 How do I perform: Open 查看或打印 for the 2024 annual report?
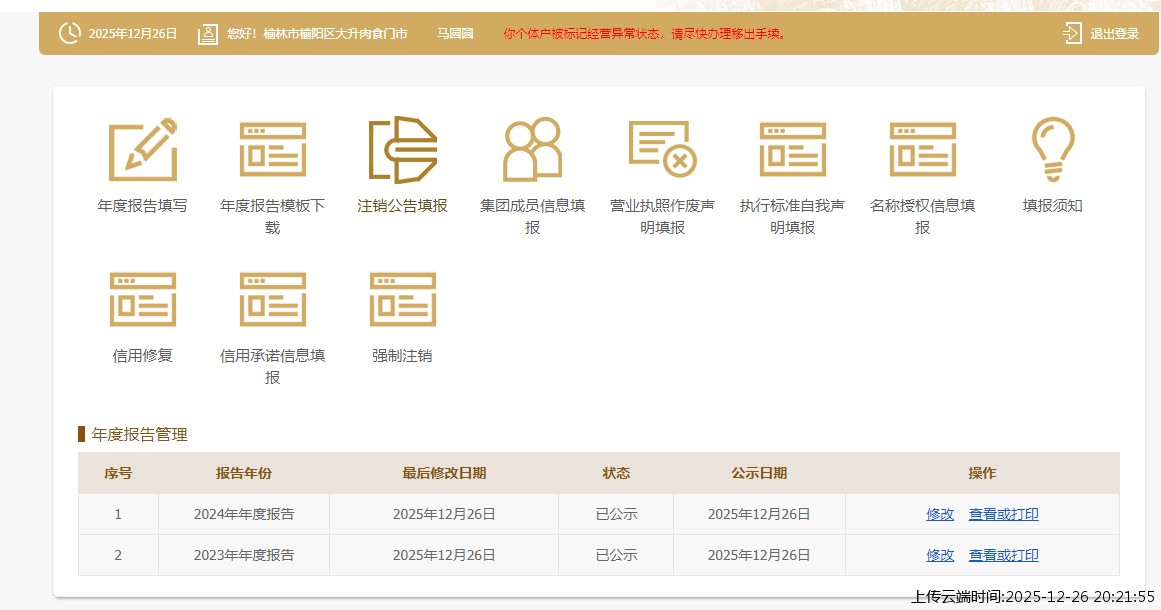[1003, 513]
